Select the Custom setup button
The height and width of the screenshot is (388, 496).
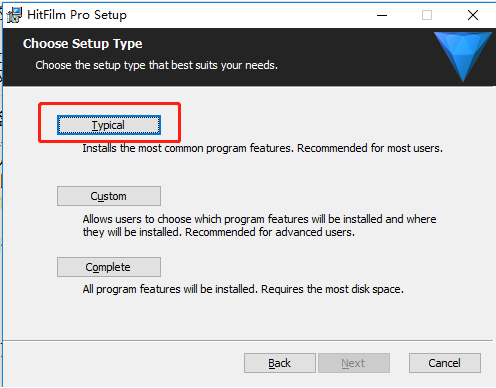tap(109, 196)
